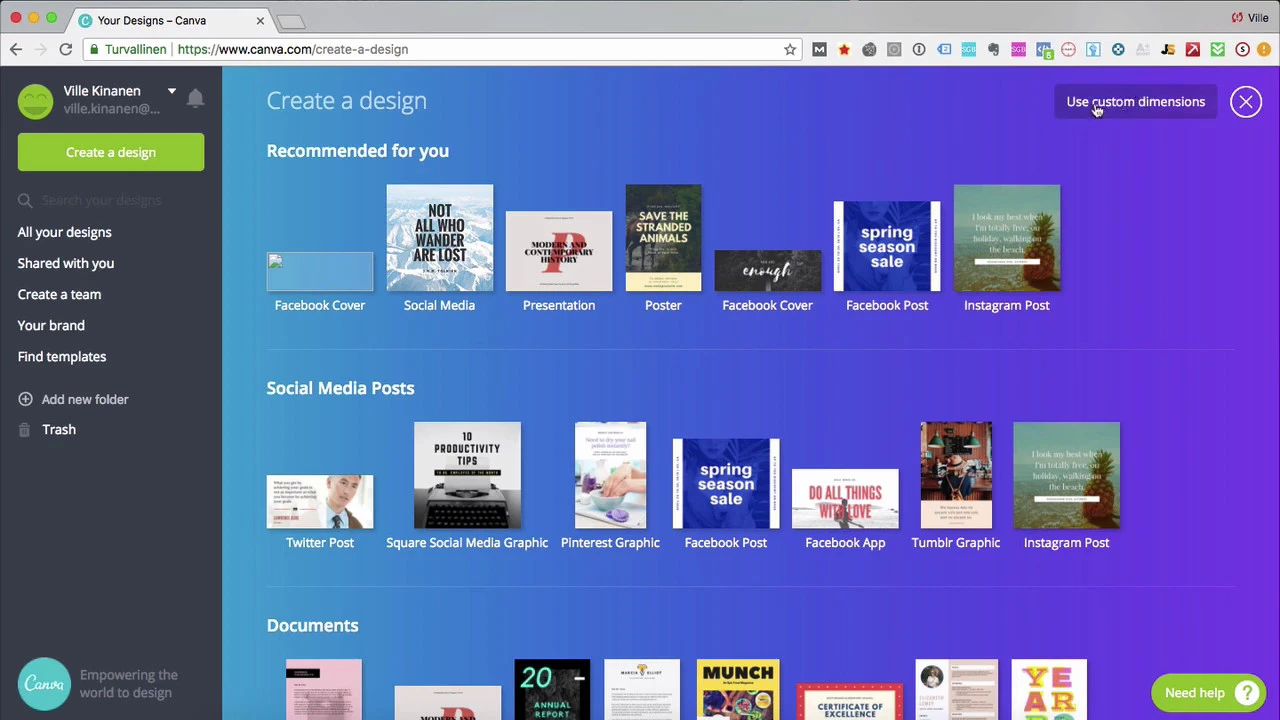Open a new browser tab
The height and width of the screenshot is (720, 1280).
(x=290, y=21)
